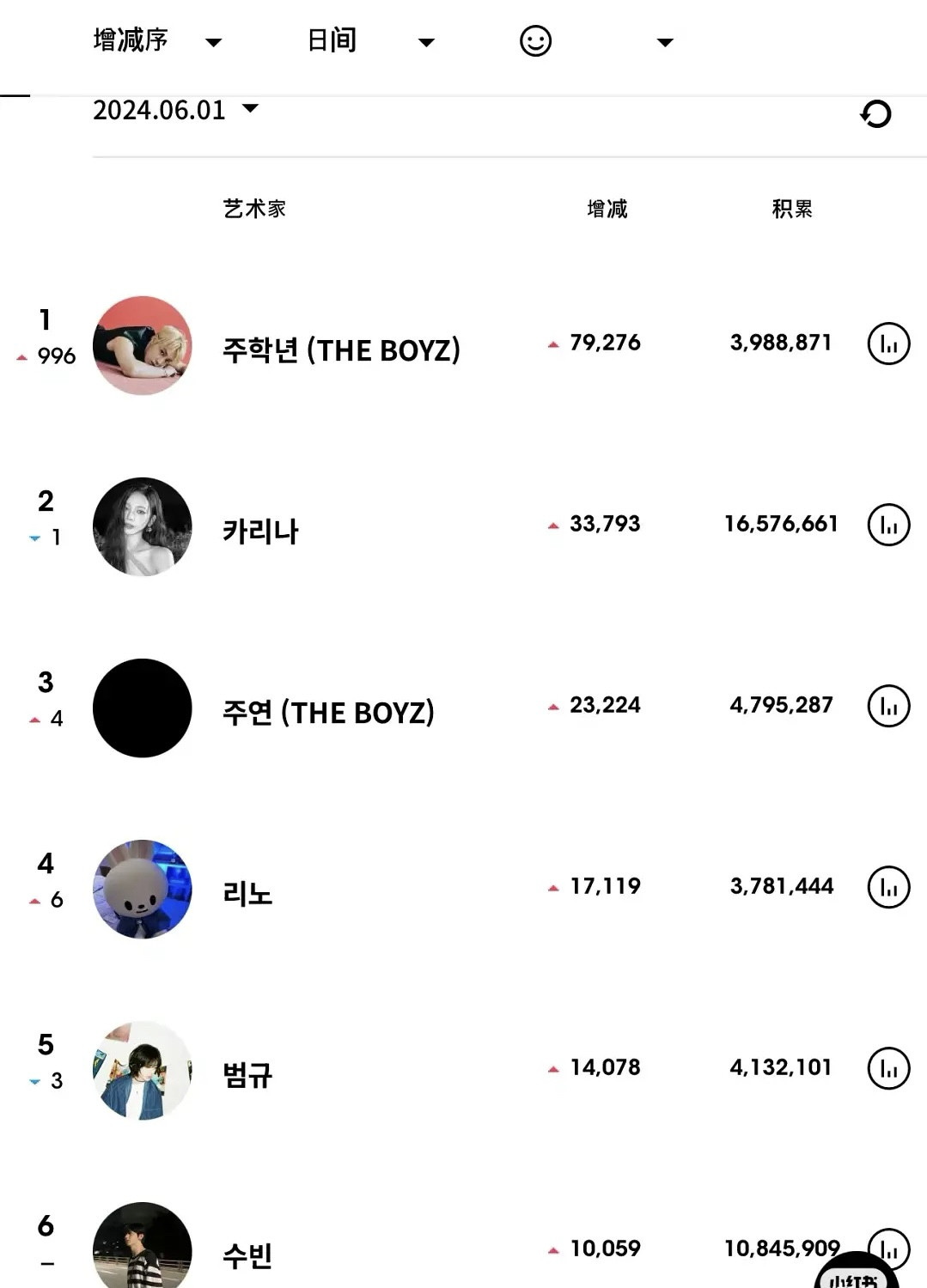Open chart icon for 리노
927x1288 pixels.
[888, 887]
